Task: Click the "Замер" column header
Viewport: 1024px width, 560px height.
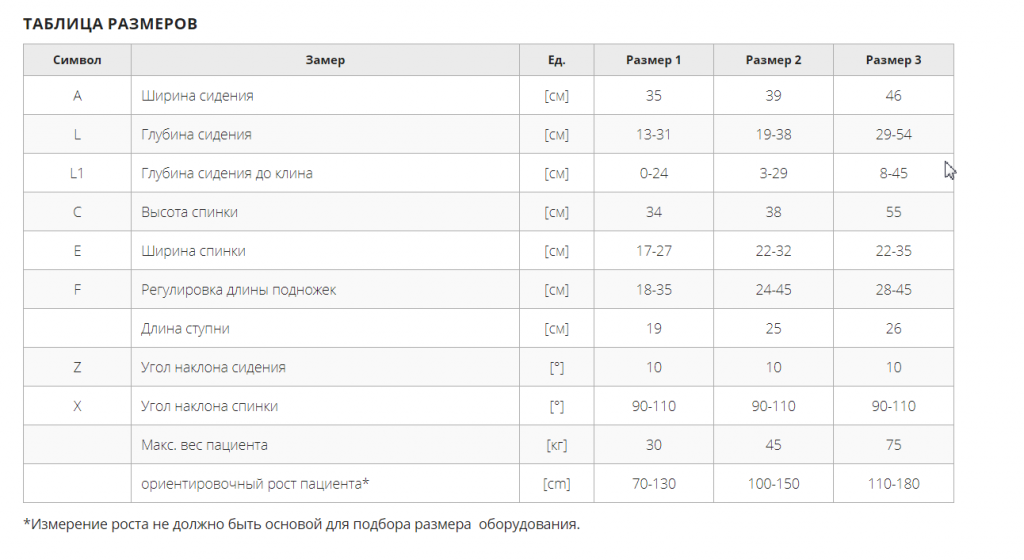Action: point(325,60)
